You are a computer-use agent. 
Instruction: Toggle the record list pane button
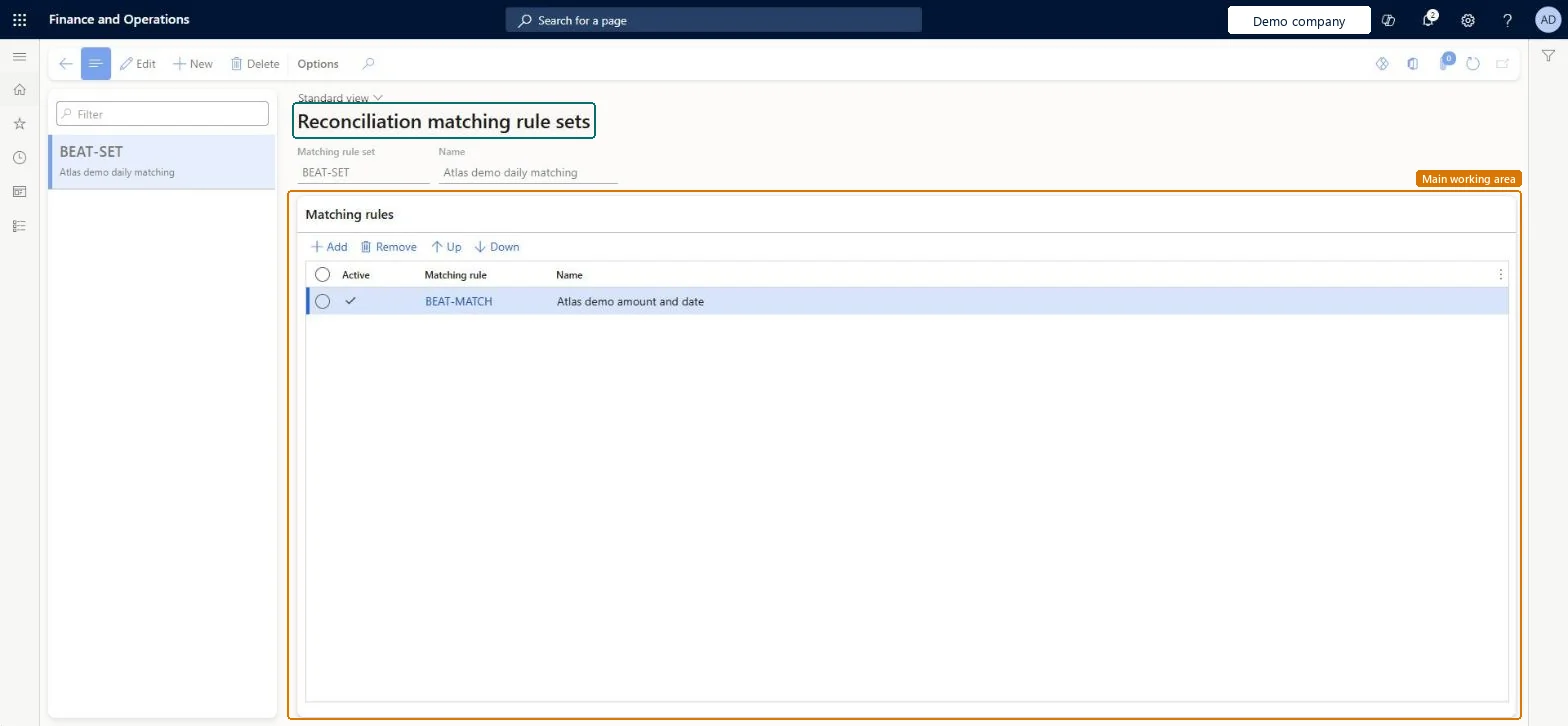tap(96, 64)
